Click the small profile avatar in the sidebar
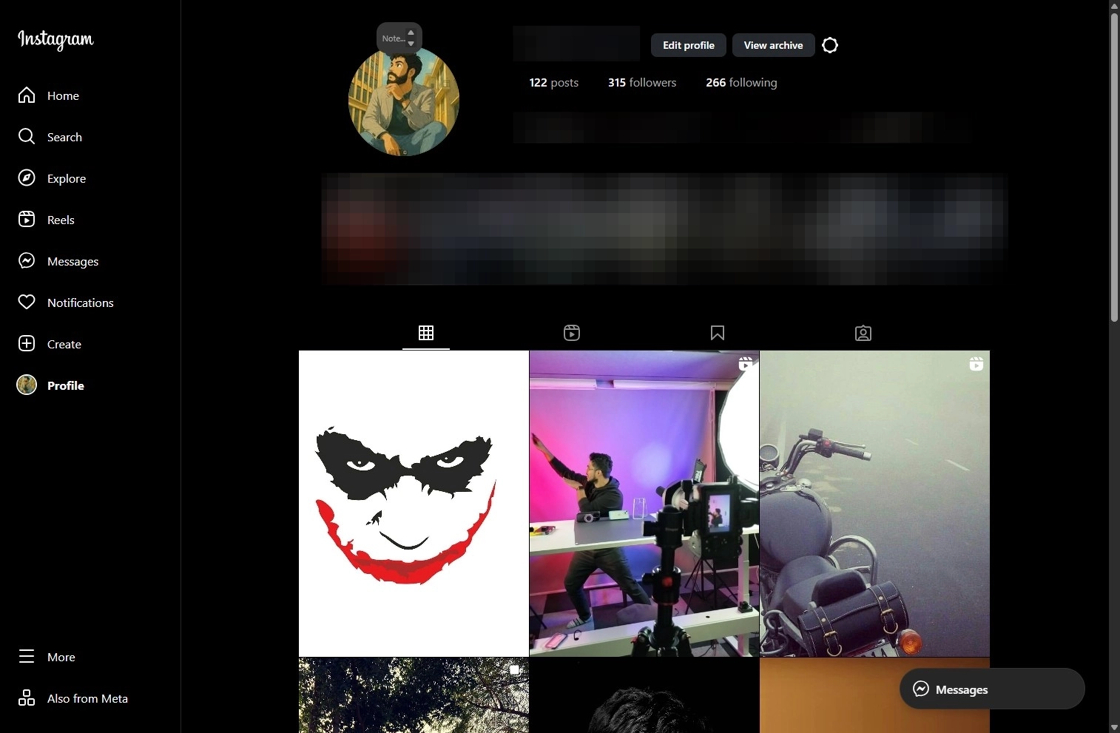Viewport: 1120px width, 733px height. coord(26,385)
